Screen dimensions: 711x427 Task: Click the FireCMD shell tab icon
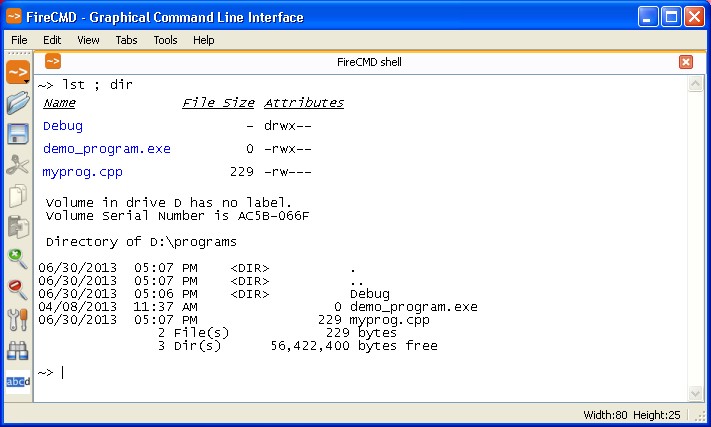53,61
